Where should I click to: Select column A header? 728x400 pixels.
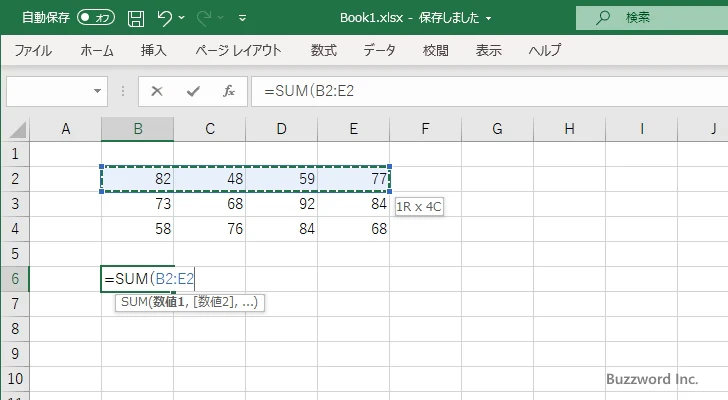[x=65, y=129]
